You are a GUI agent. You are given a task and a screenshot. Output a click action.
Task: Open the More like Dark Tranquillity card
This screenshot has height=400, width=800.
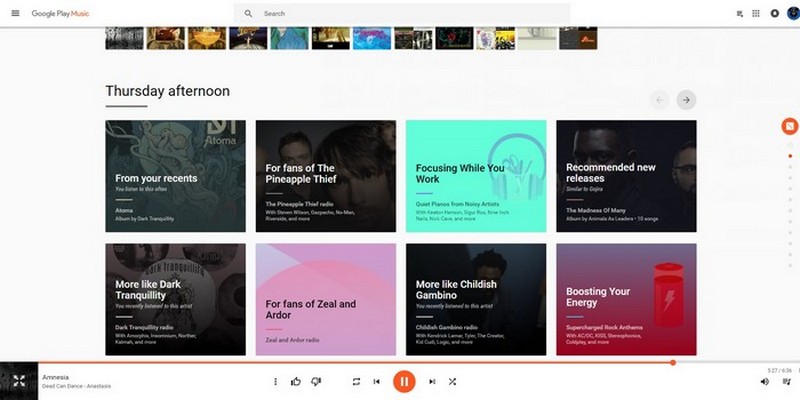point(176,299)
